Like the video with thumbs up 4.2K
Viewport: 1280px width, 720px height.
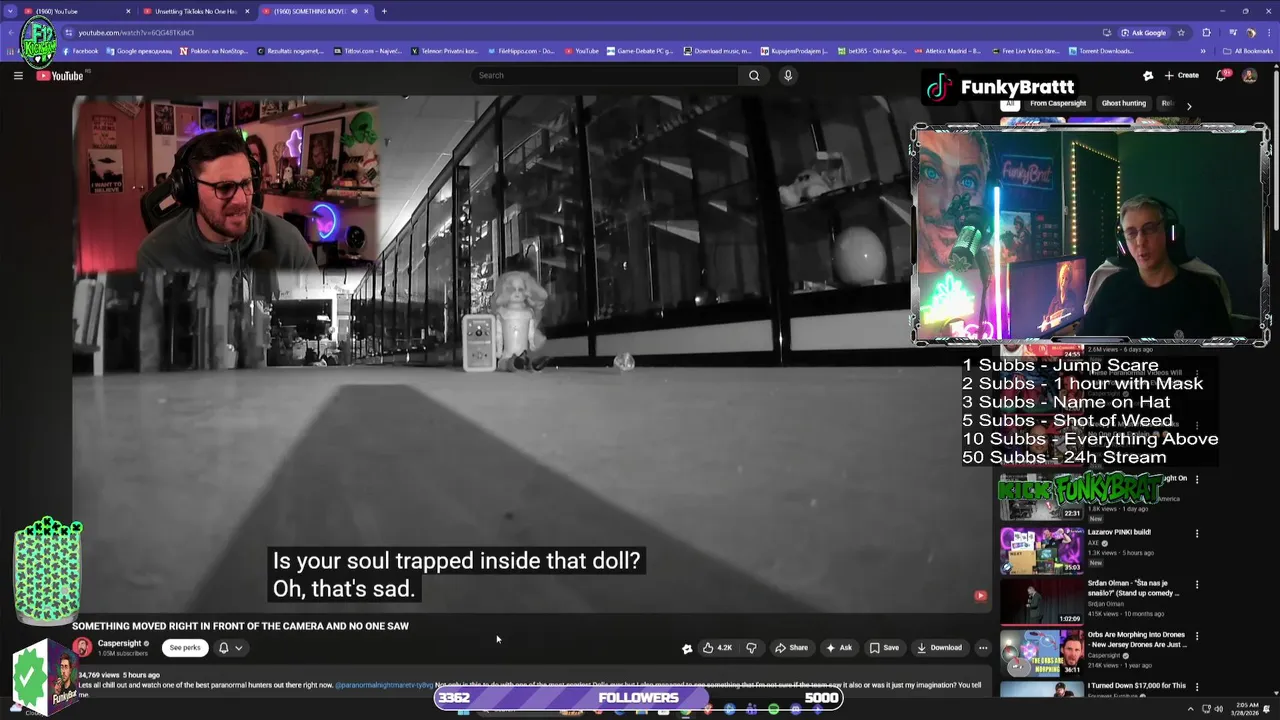pos(717,647)
